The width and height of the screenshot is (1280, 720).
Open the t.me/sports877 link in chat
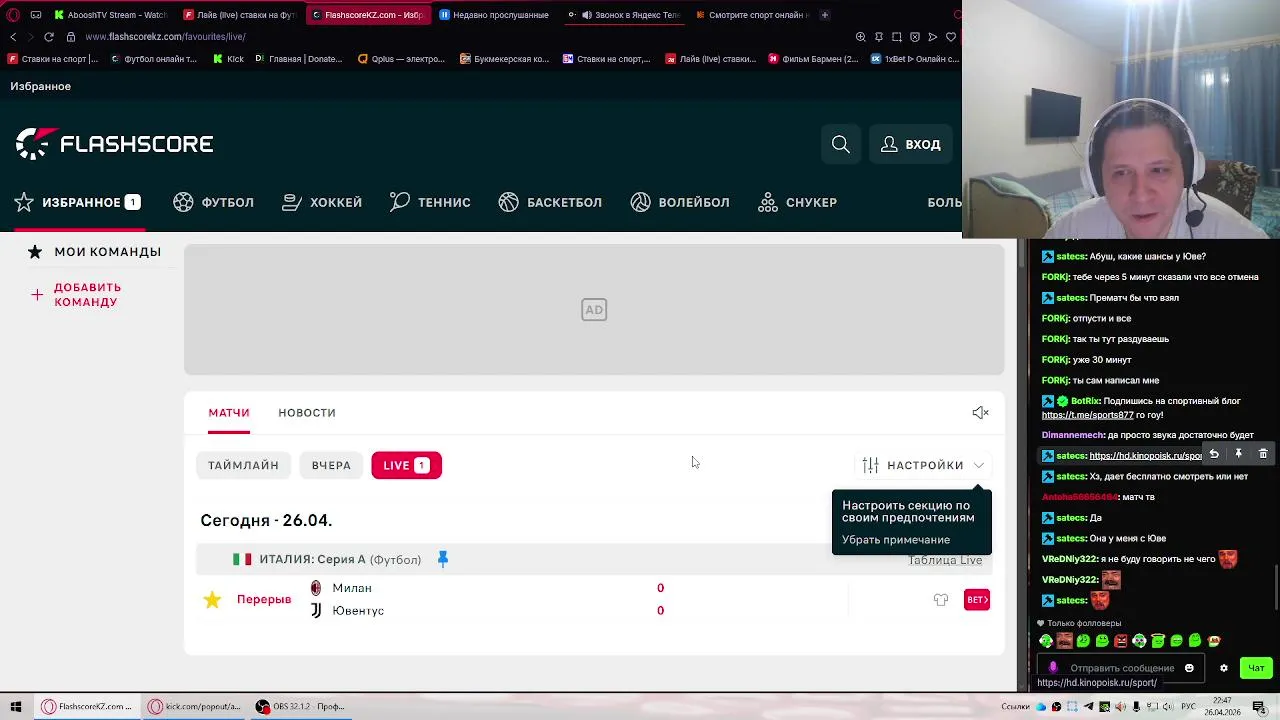1088,415
